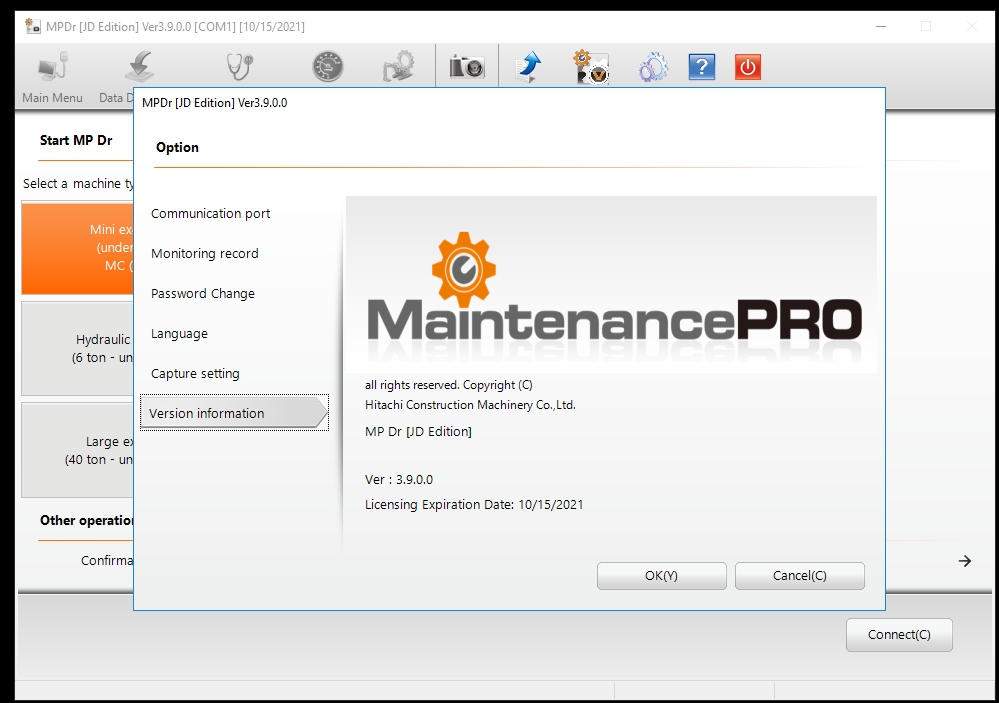Open help with the question mark icon

(702, 67)
